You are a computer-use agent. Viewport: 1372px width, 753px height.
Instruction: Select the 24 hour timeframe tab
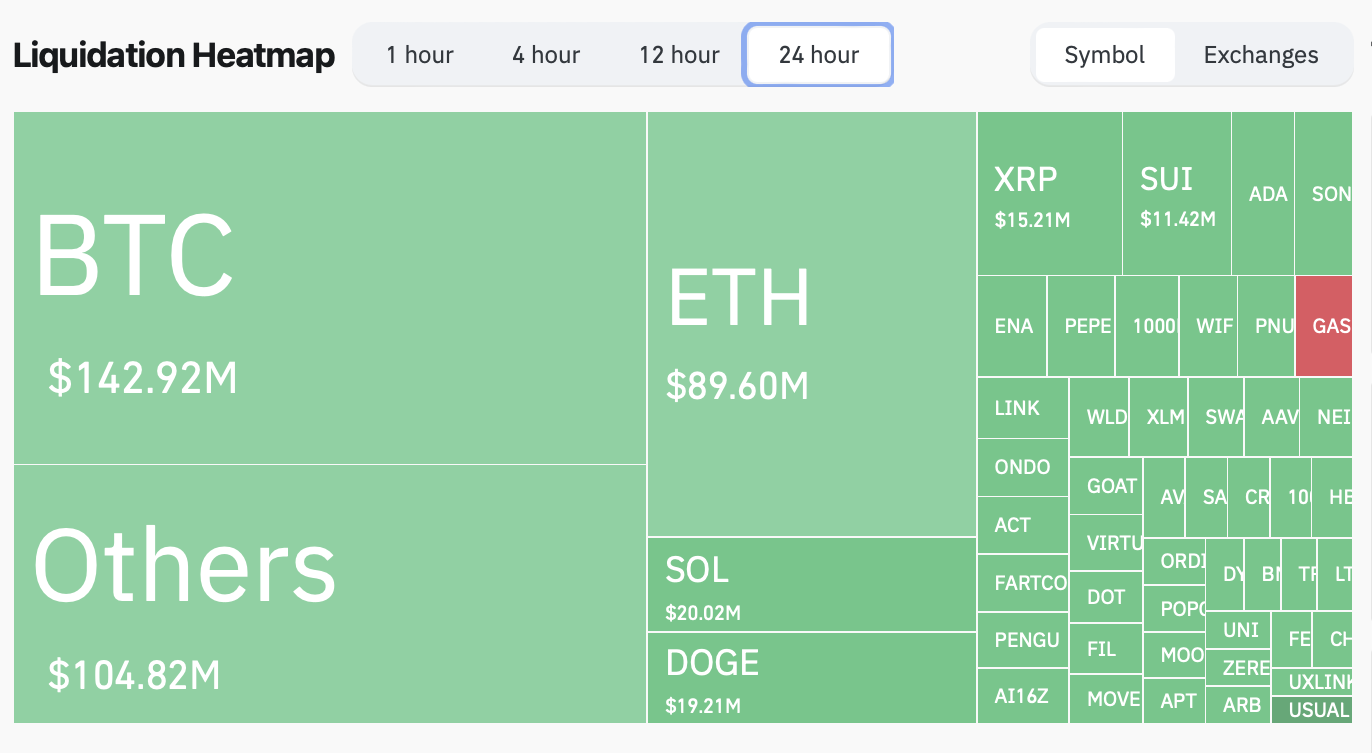coord(818,55)
